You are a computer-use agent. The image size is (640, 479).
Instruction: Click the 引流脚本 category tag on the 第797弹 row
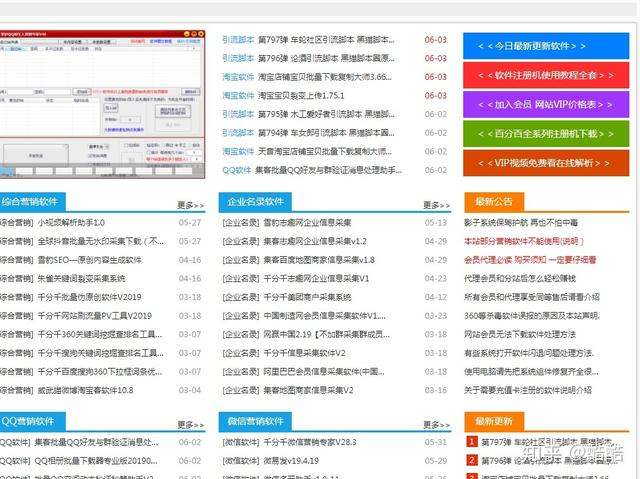click(x=238, y=40)
